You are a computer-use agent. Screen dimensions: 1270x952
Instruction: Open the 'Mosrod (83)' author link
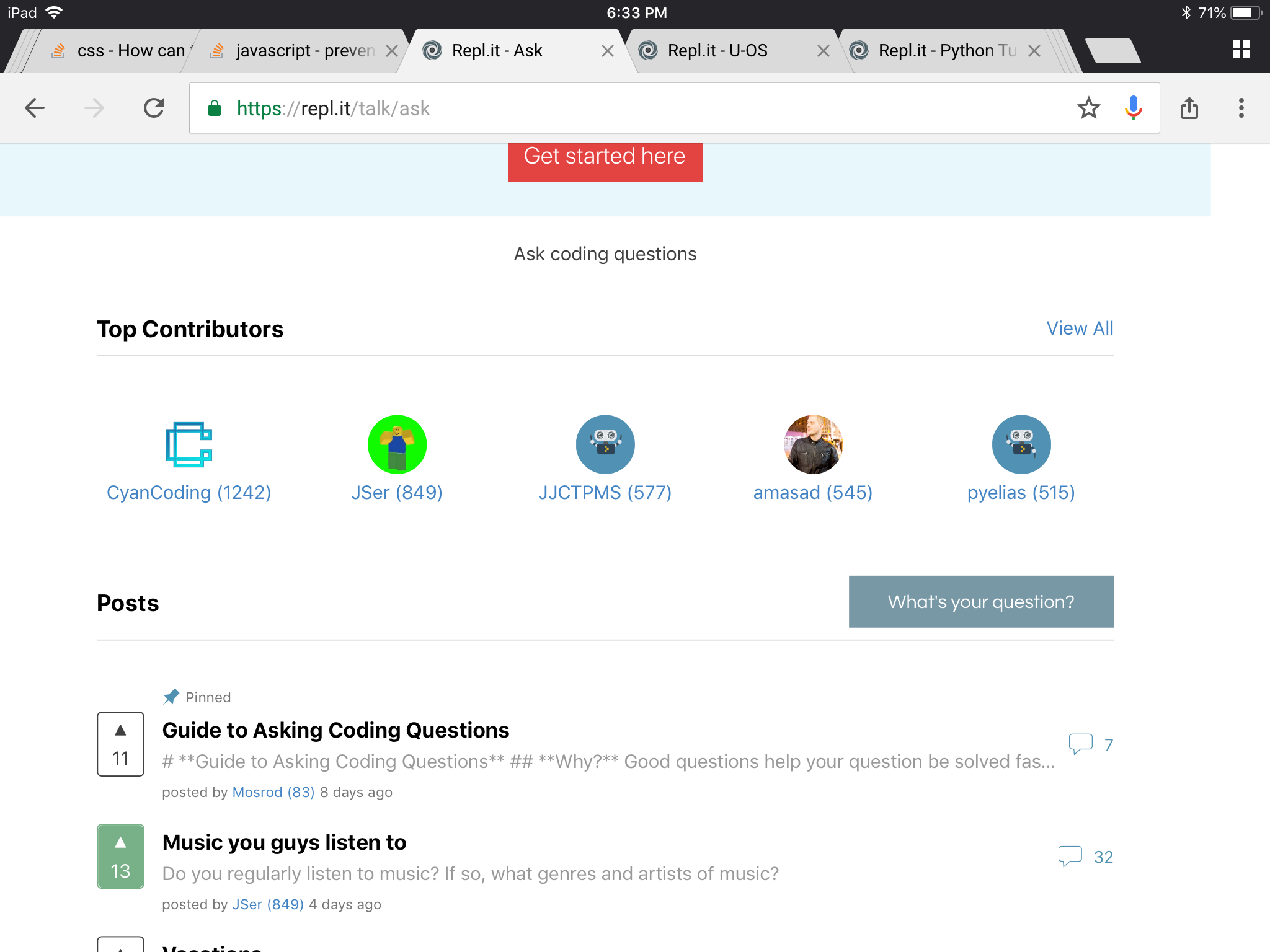(x=273, y=792)
